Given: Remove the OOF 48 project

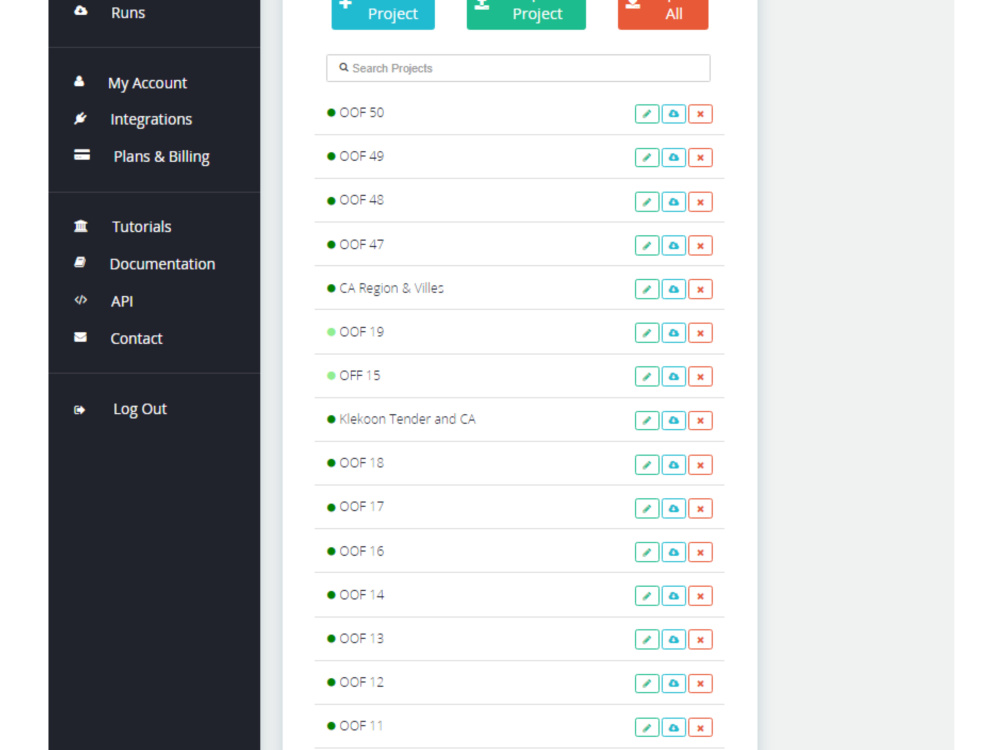Looking at the screenshot, I should point(700,202).
